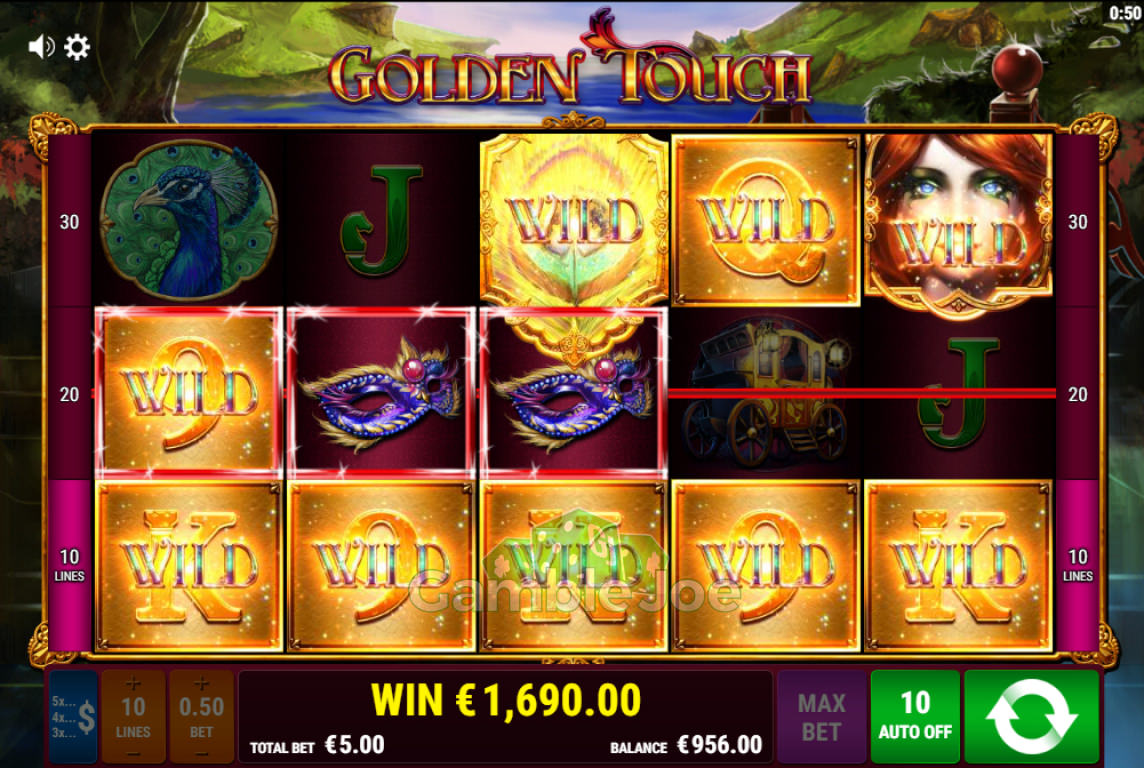Click the purple mask on second reel

(x=382, y=394)
